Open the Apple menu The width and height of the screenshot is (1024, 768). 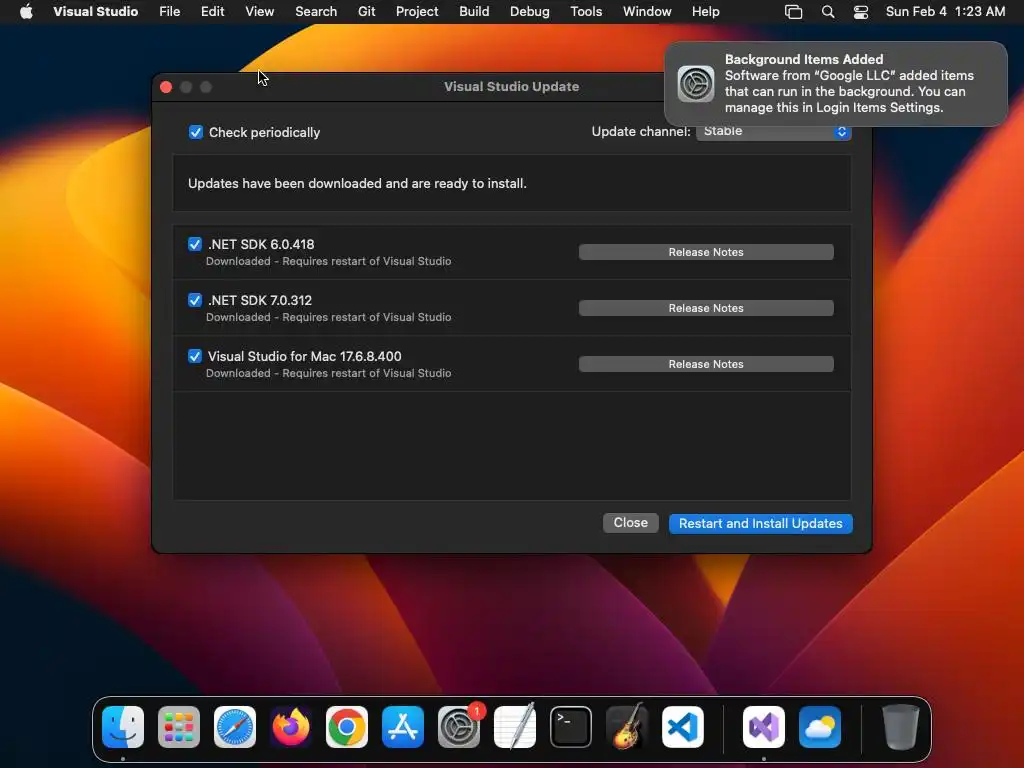(x=26, y=12)
